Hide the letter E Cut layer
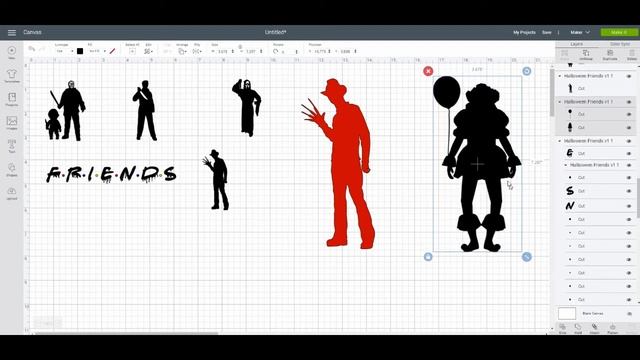 (629, 153)
